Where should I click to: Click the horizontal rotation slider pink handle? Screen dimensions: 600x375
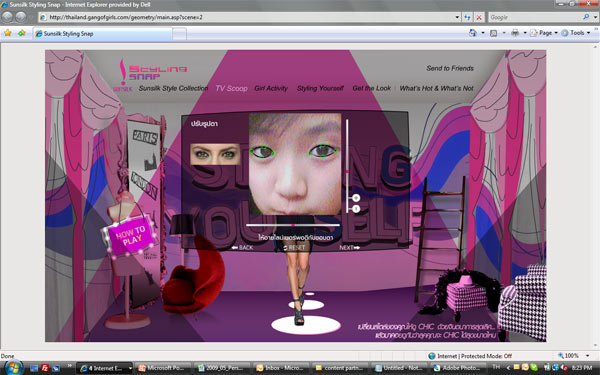tap(293, 225)
